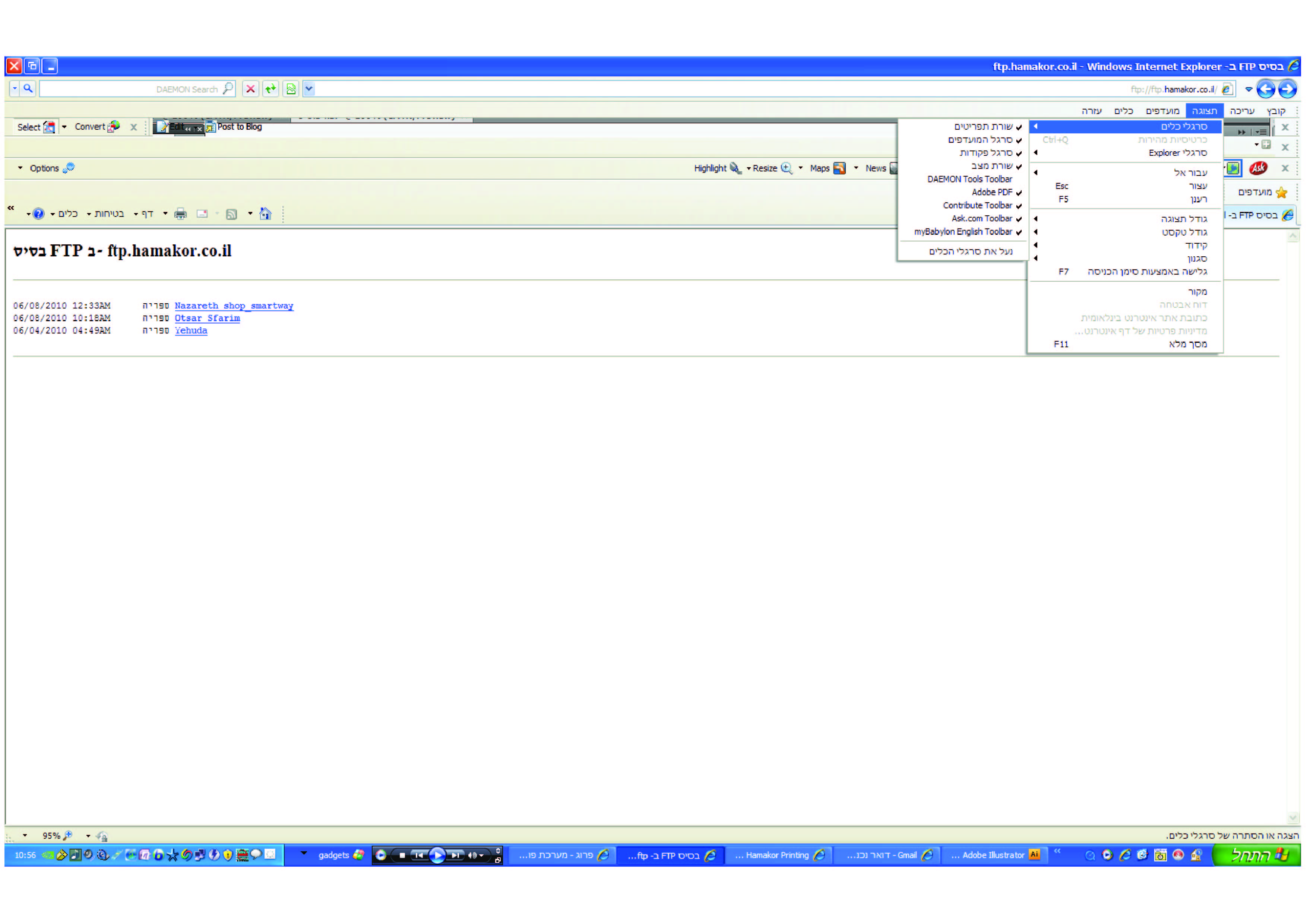Uncheck the myBabylon English Toolbar entry
Viewport: 1307px width, 924px height.
pos(963,232)
